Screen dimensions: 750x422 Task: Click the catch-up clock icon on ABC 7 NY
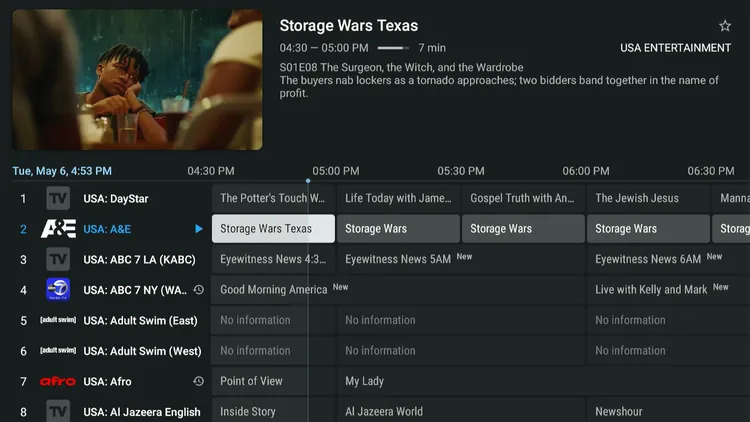(x=198, y=290)
